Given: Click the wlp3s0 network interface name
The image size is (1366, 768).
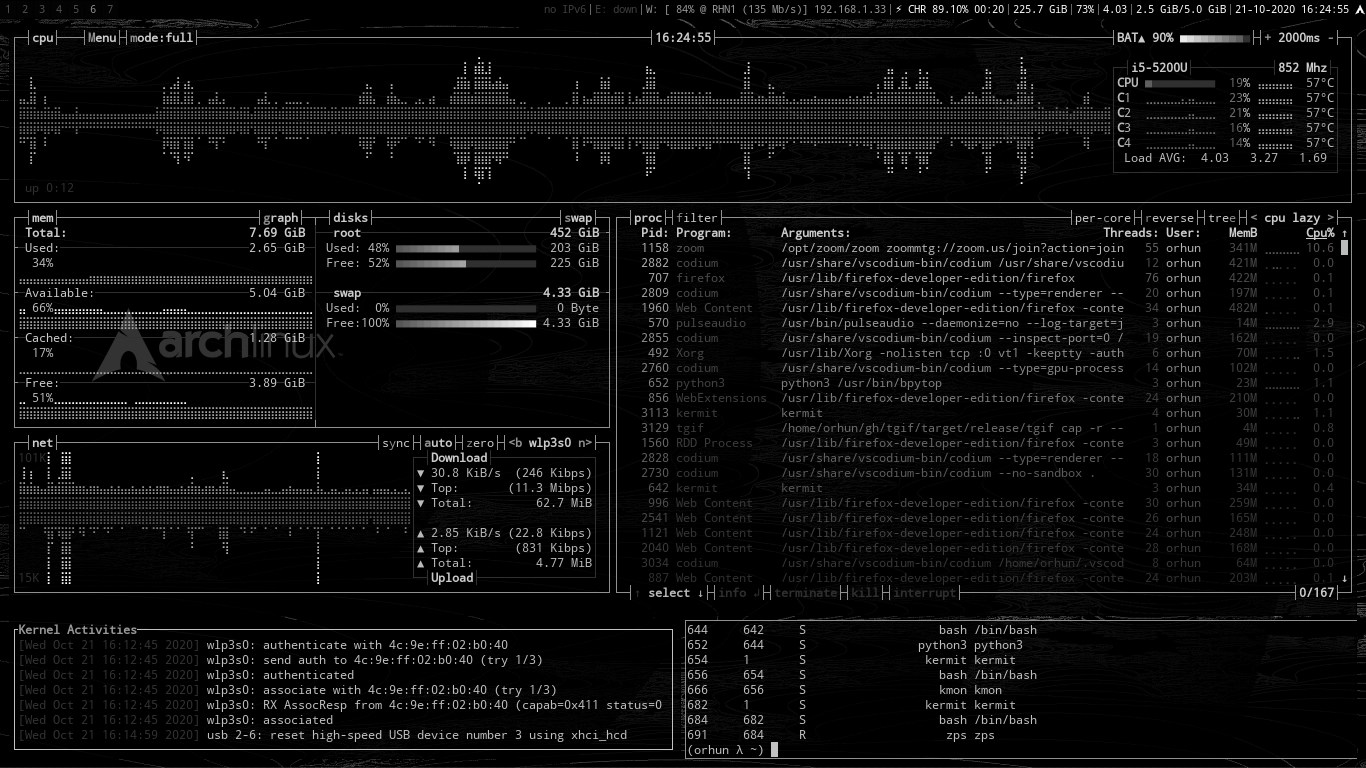Looking at the screenshot, I should click(x=549, y=443).
